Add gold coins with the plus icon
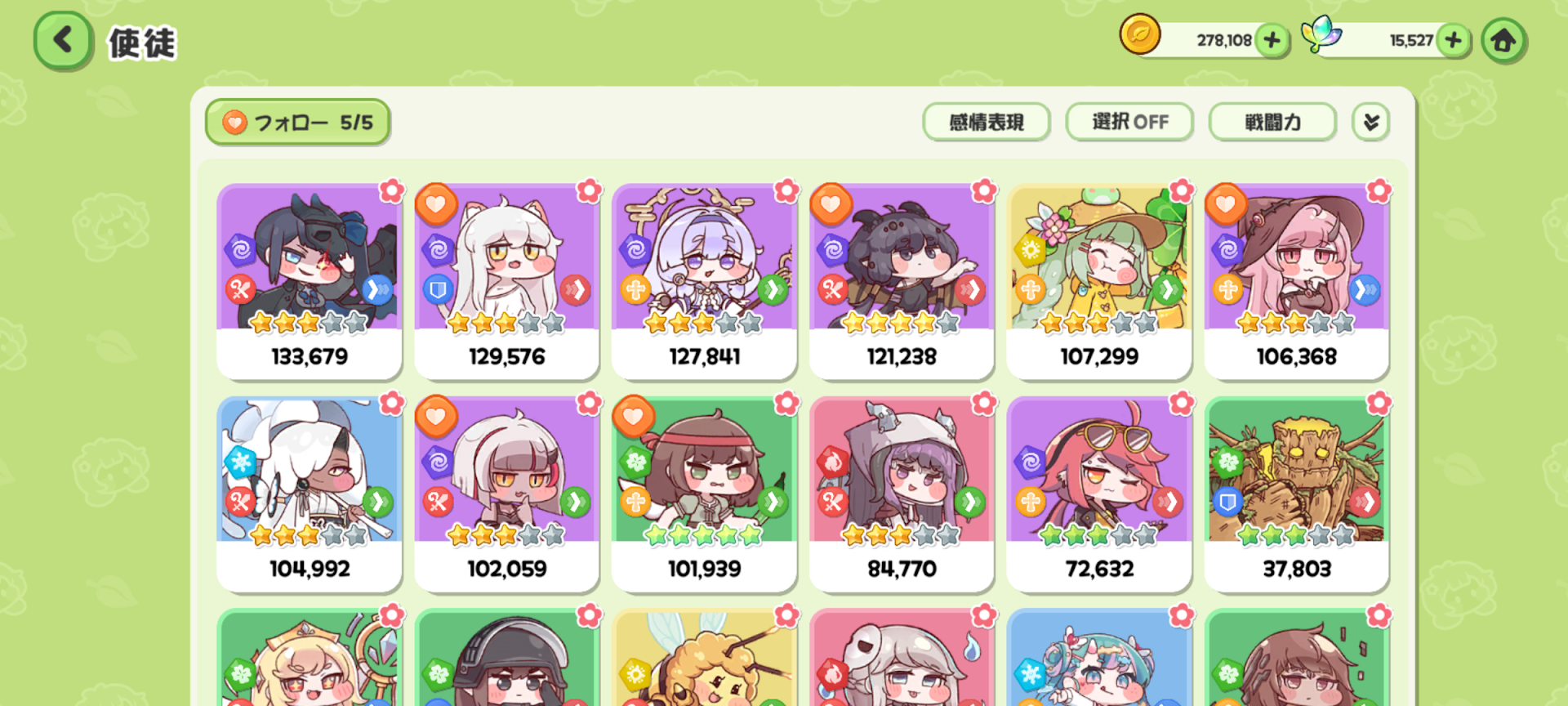 point(1272,39)
